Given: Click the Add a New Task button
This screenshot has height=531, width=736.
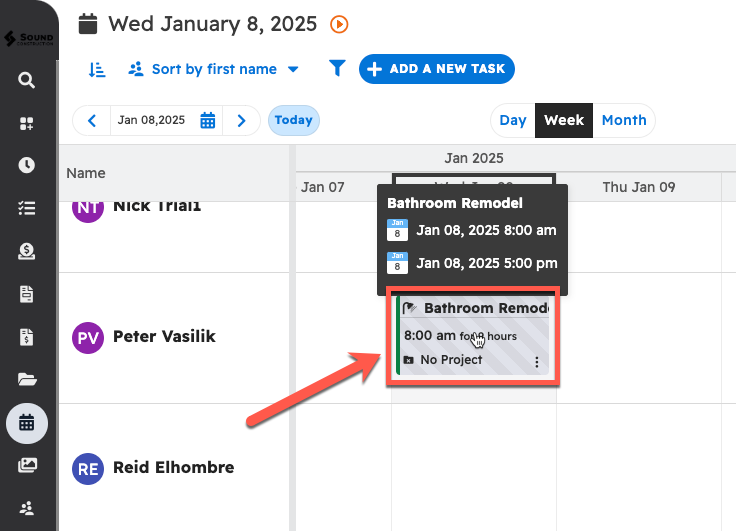Looking at the screenshot, I should point(437,69).
